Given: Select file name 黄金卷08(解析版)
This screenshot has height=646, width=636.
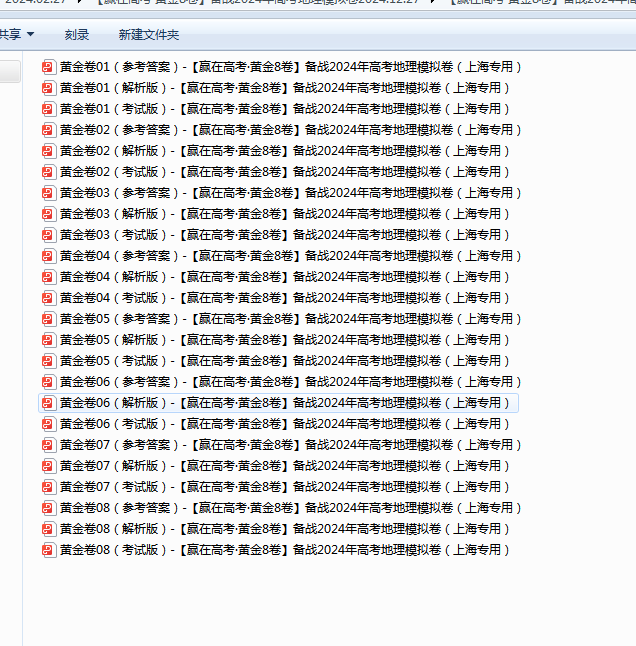Looking at the screenshot, I should (x=285, y=529).
